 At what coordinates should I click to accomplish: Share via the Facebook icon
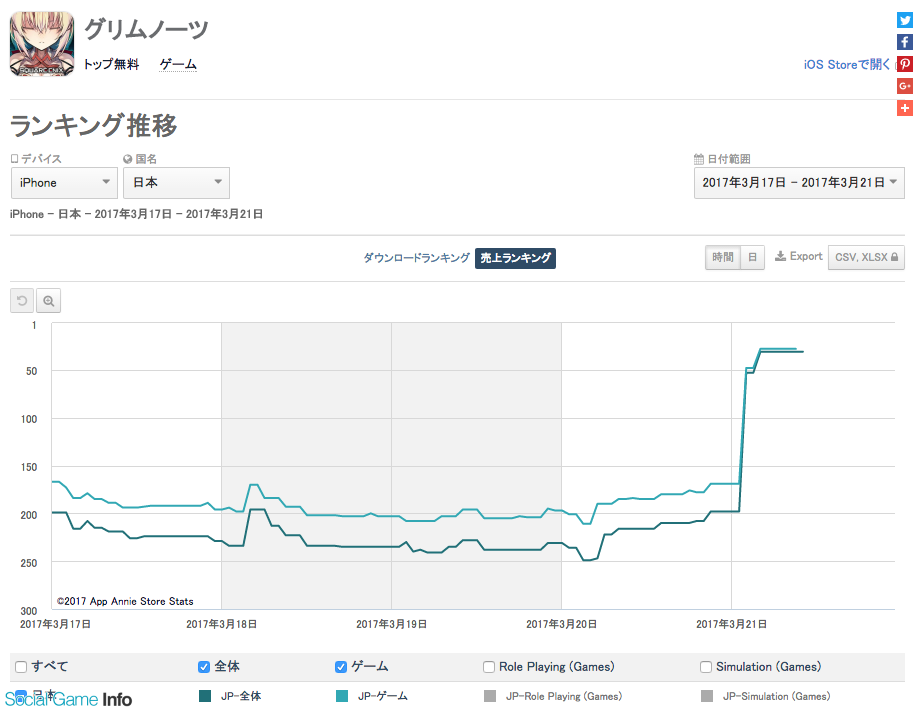[904, 42]
